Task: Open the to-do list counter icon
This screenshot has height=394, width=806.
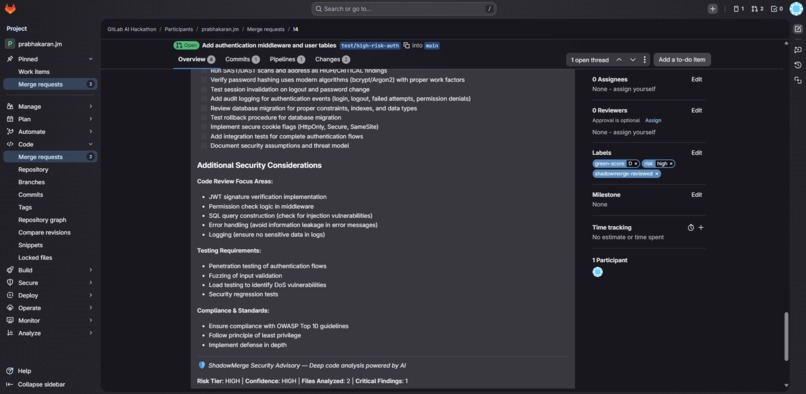Action: 777,9
